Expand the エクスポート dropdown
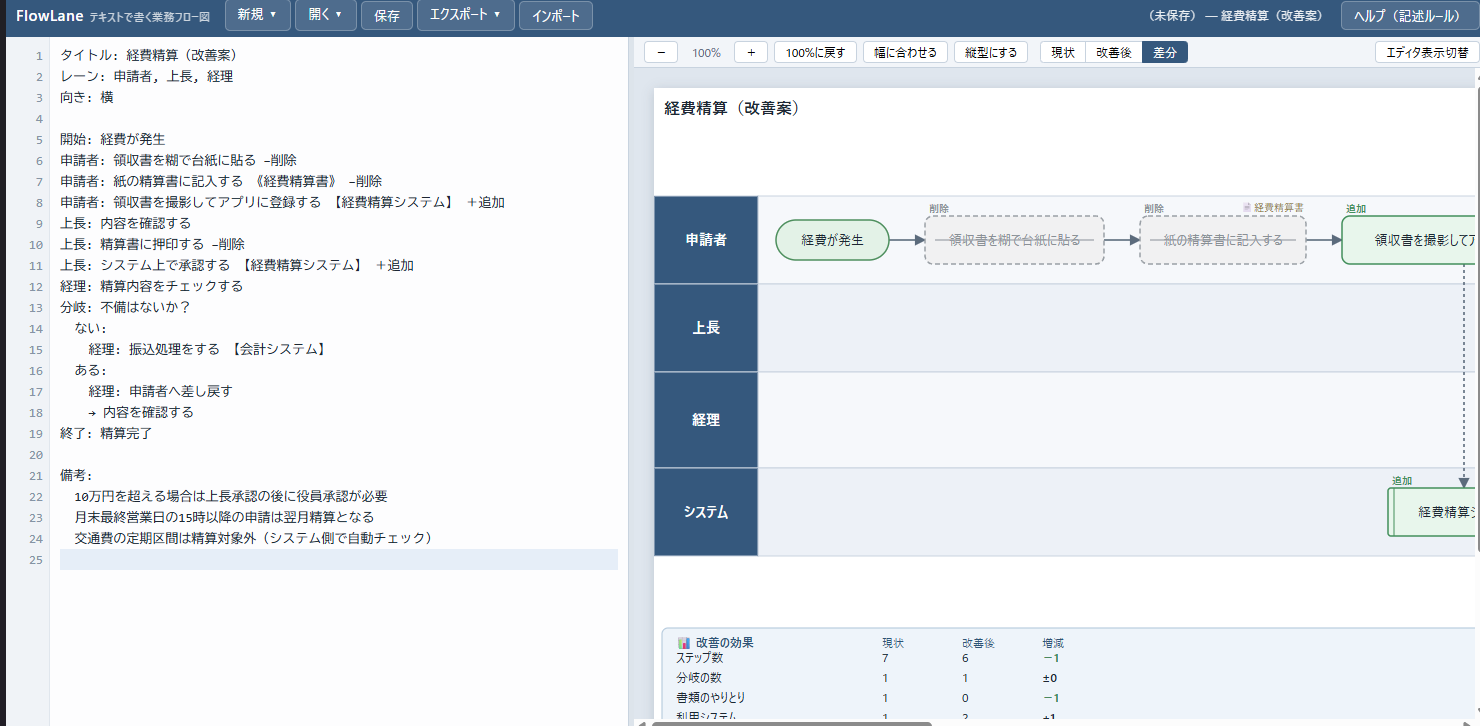Image resolution: width=1480 pixels, height=726 pixels. click(x=466, y=15)
